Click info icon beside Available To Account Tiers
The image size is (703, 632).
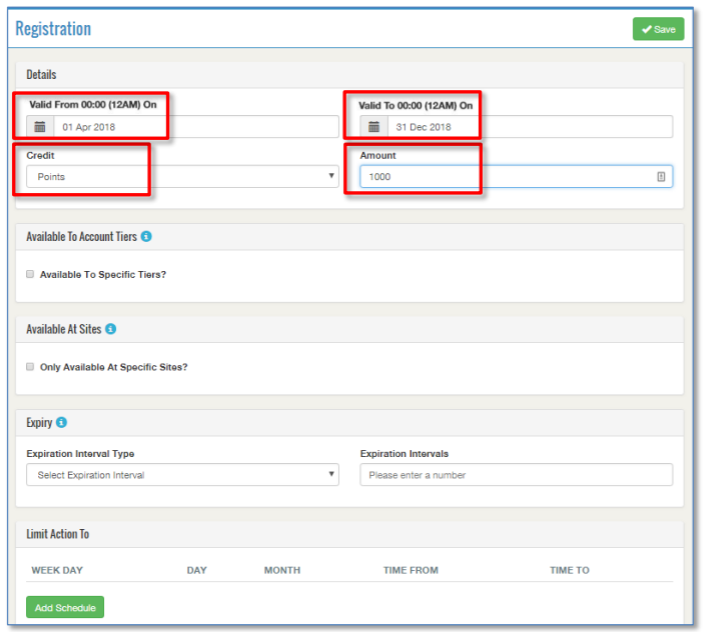147,237
